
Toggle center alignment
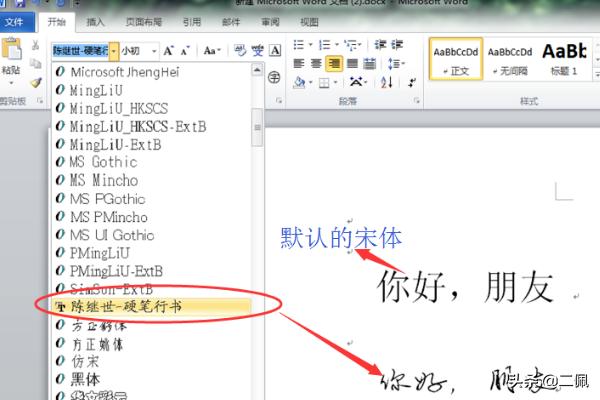tap(317, 64)
